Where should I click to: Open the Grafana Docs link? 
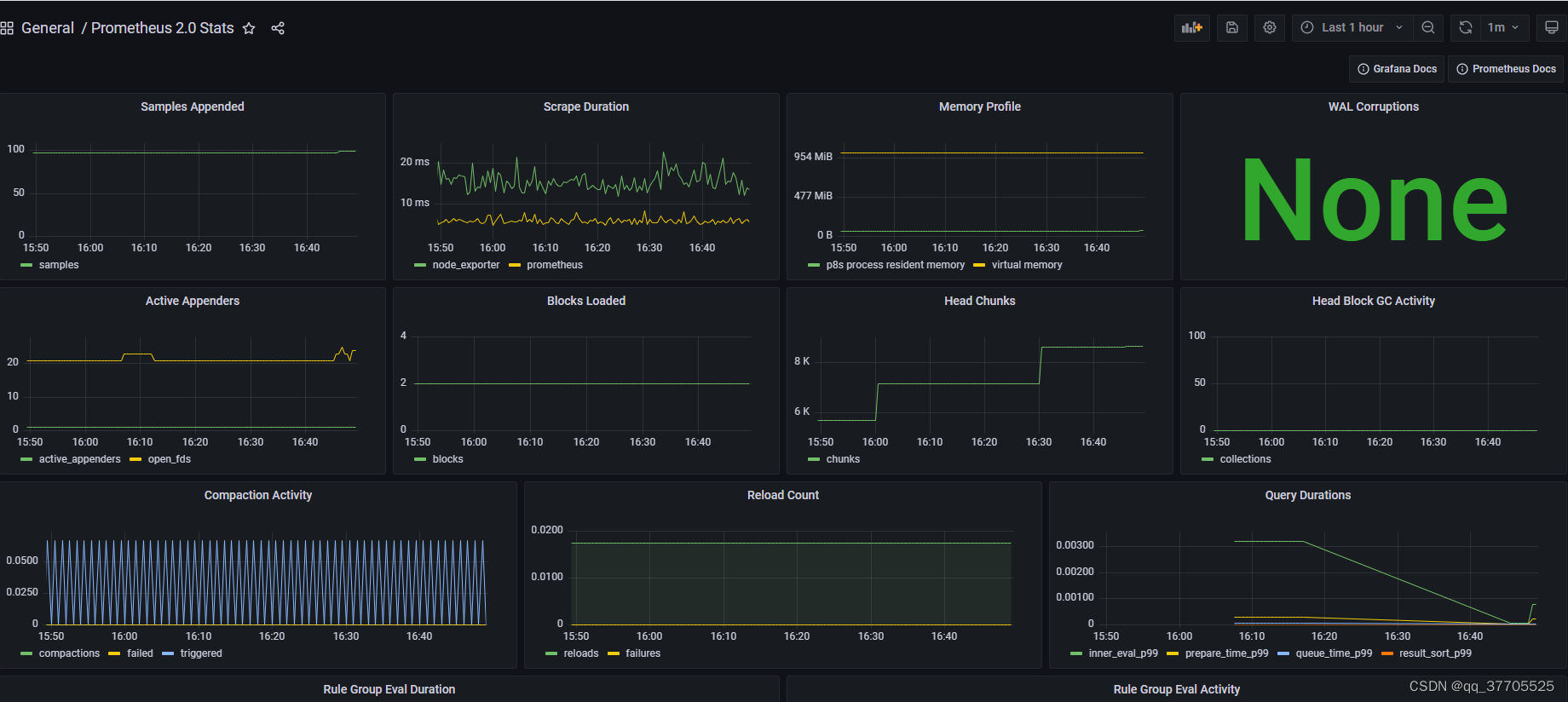[1397, 69]
